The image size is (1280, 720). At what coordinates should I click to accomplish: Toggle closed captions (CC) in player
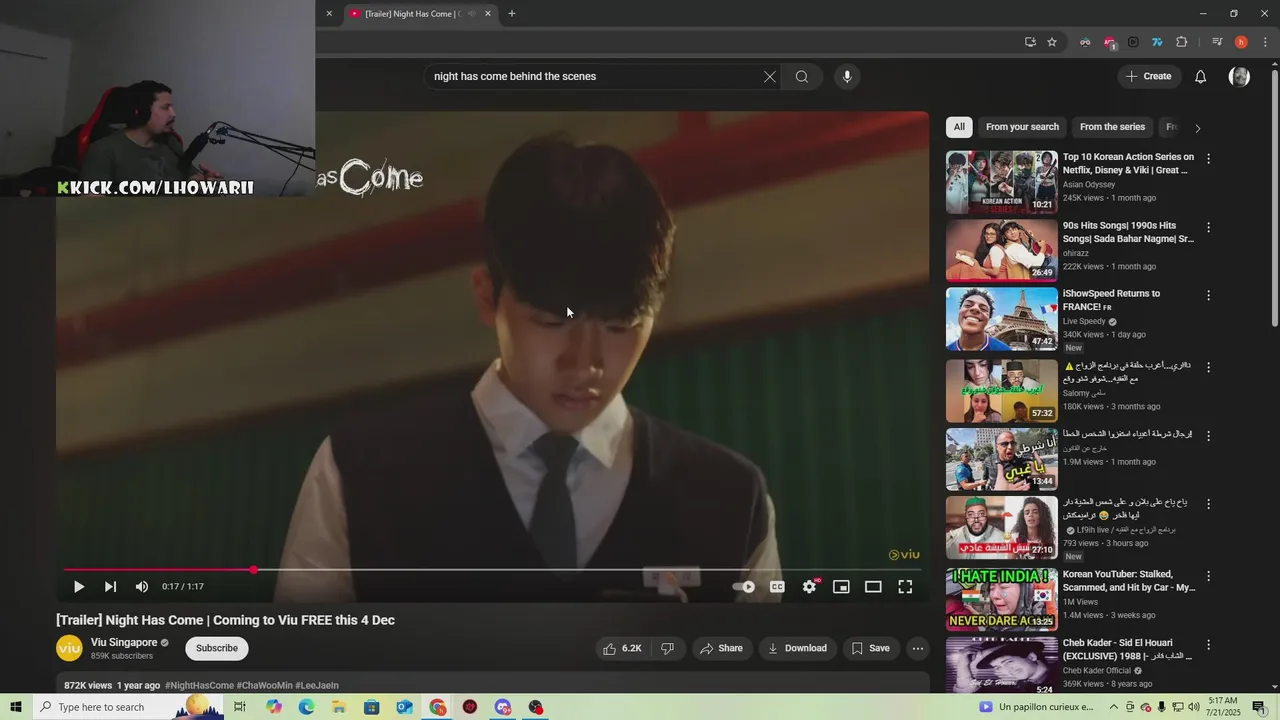pyautogui.click(x=777, y=587)
